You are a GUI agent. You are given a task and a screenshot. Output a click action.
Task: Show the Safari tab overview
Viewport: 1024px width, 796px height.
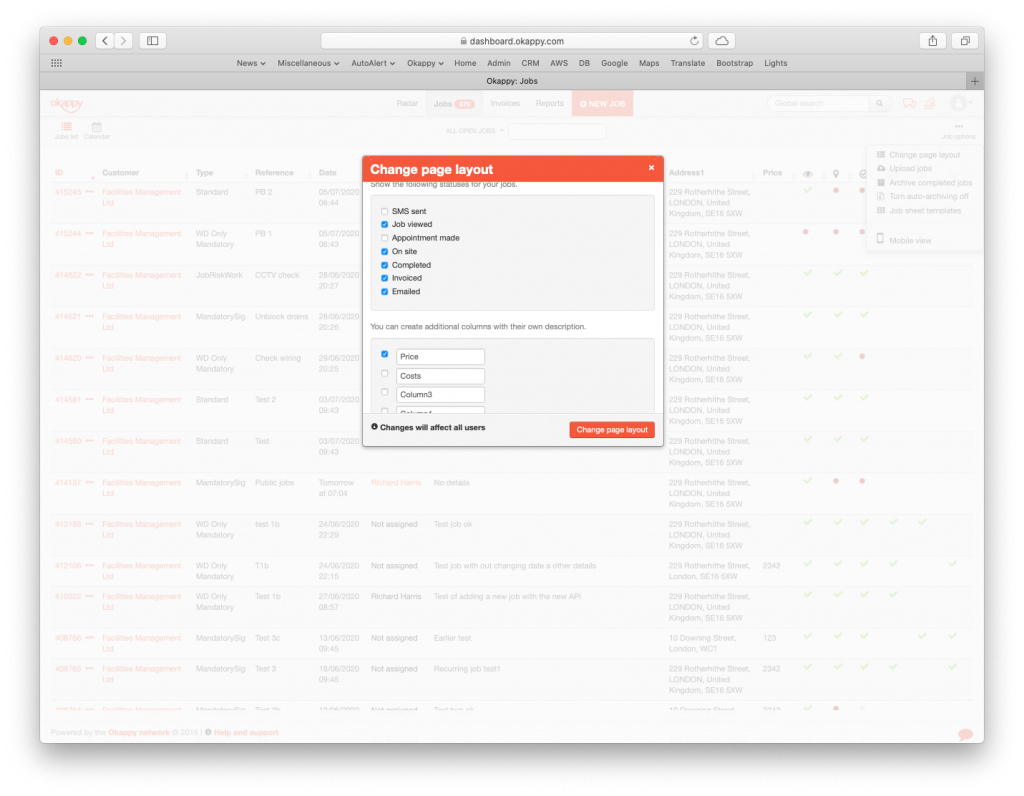pyautogui.click(x=965, y=40)
